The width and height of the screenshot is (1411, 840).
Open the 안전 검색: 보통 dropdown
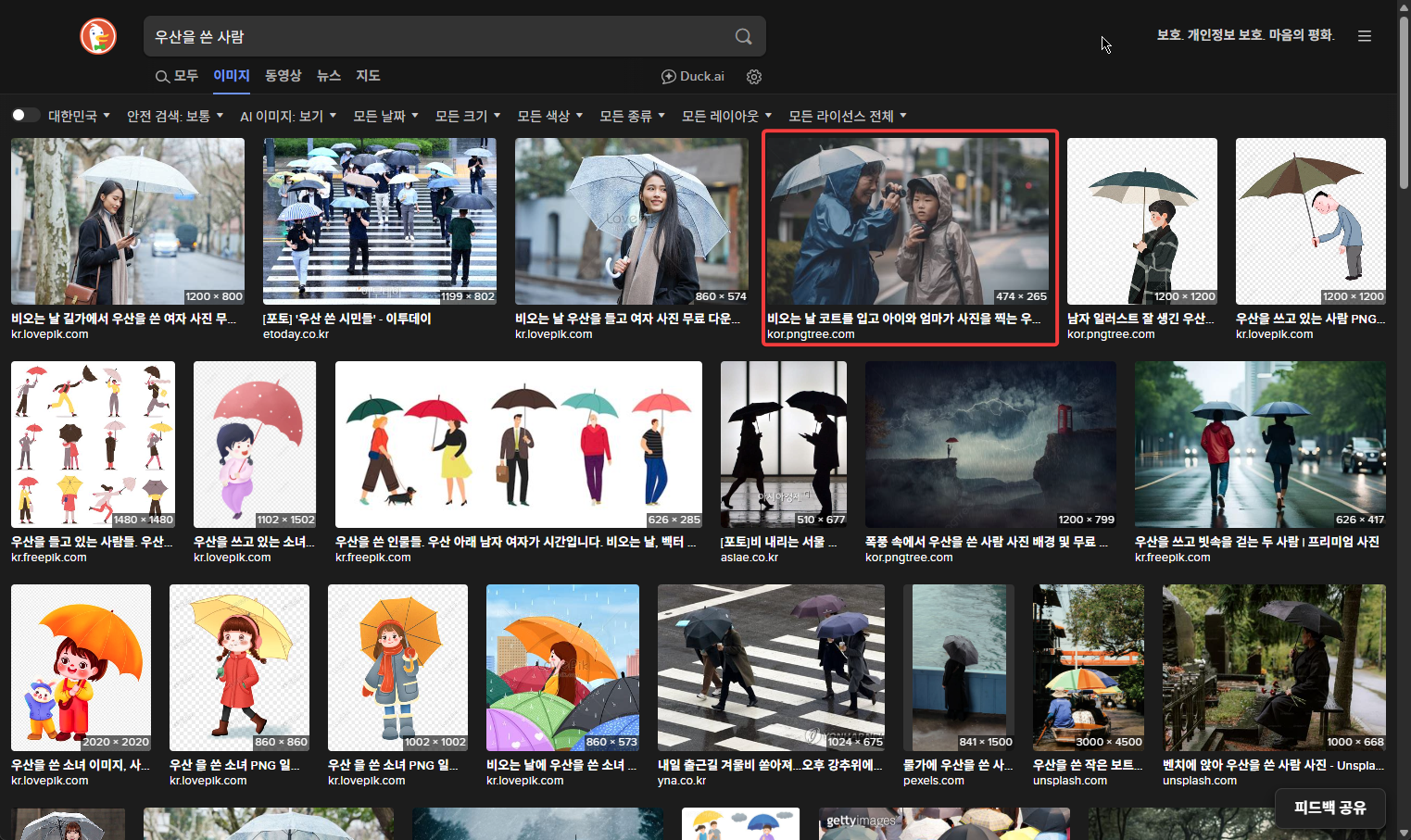pos(175,116)
